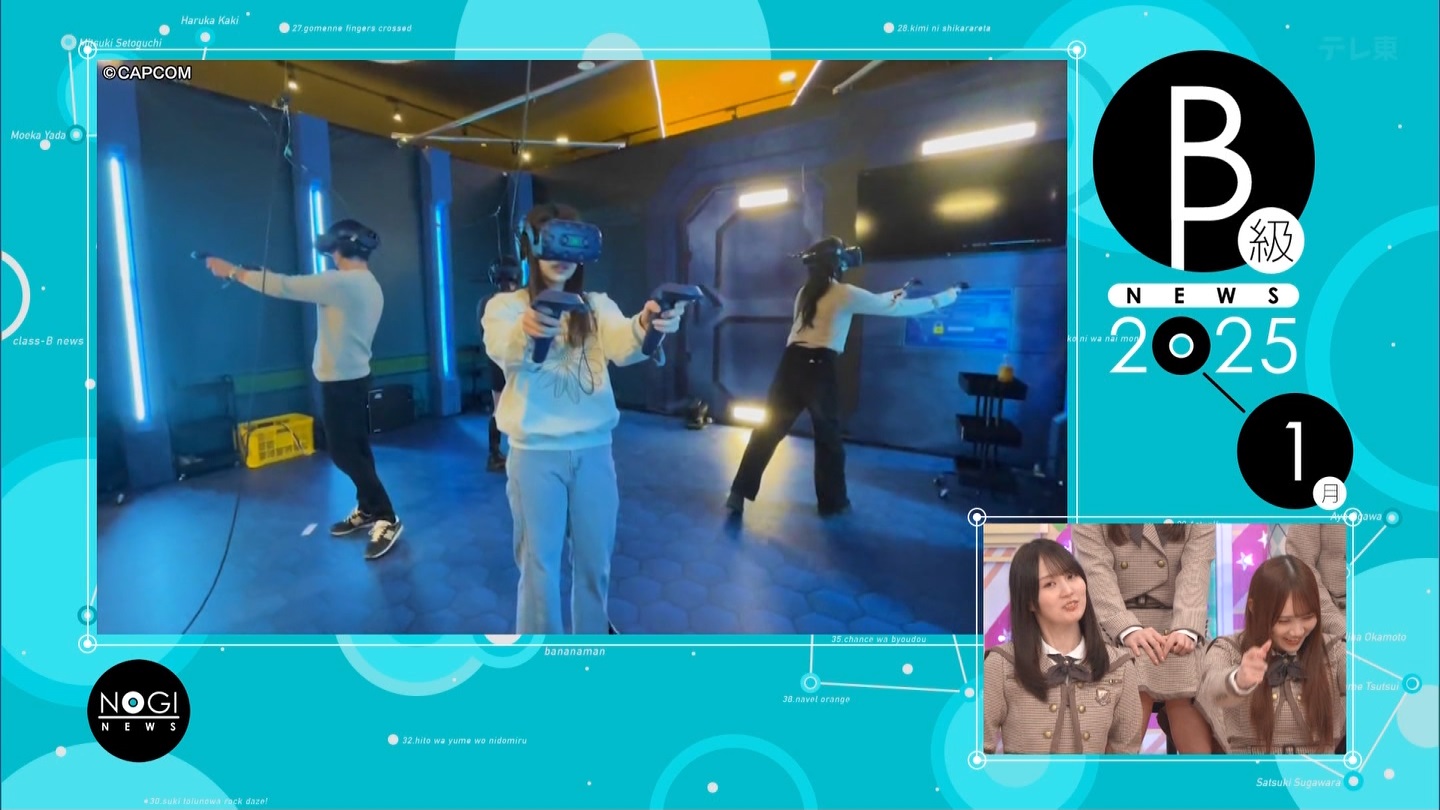This screenshot has height=810, width=1440.
Task: Click the large black B級 logo circle
Action: pos(1202,160)
